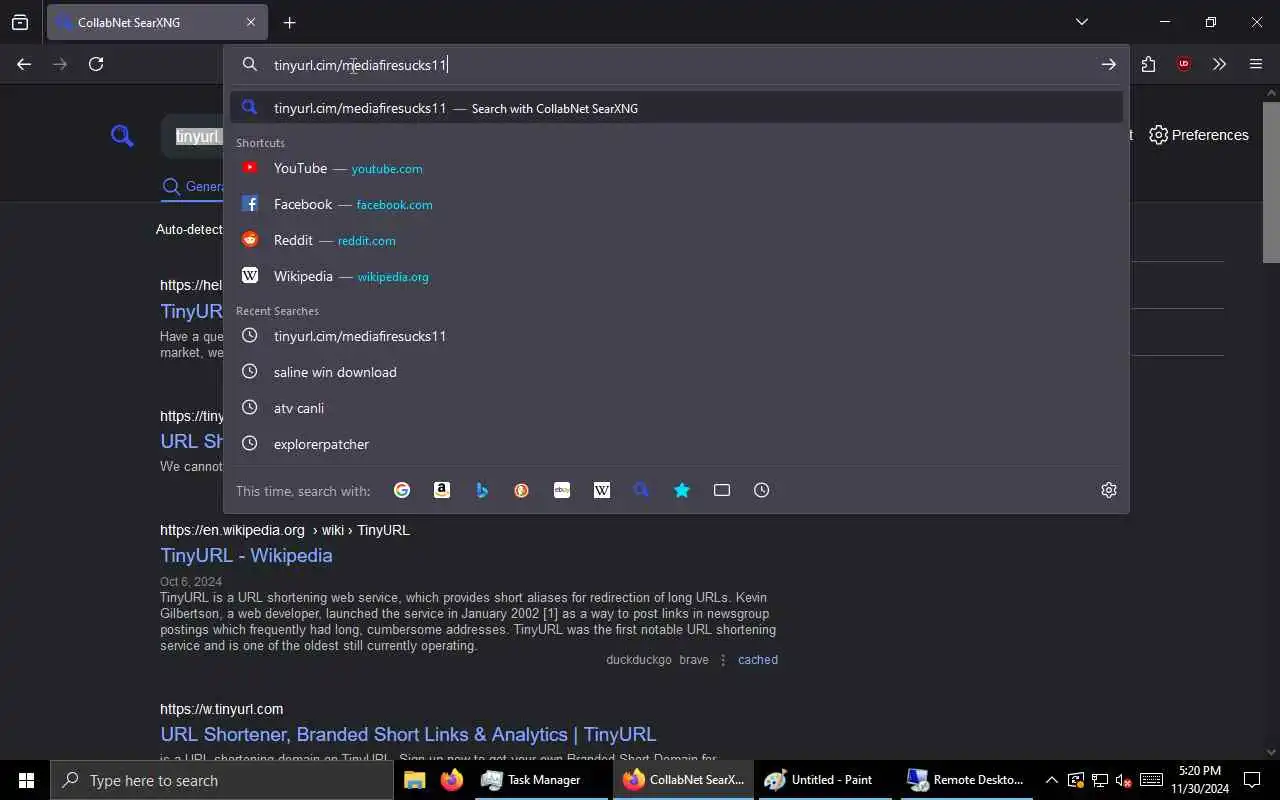
Task: Search history using clock icon
Action: [x=762, y=490]
